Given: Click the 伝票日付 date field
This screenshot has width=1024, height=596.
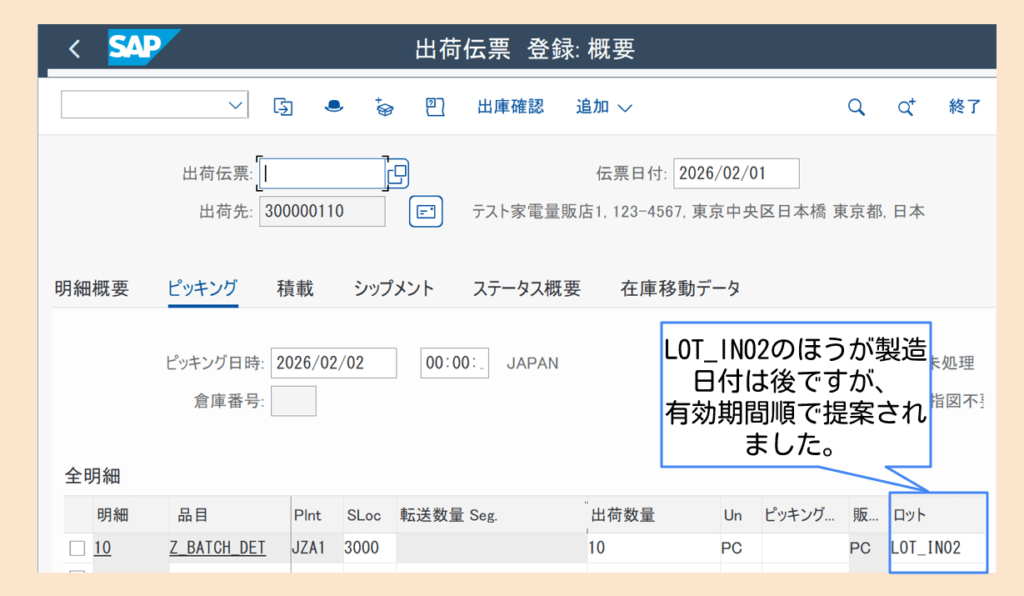Looking at the screenshot, I should point(735,173).
